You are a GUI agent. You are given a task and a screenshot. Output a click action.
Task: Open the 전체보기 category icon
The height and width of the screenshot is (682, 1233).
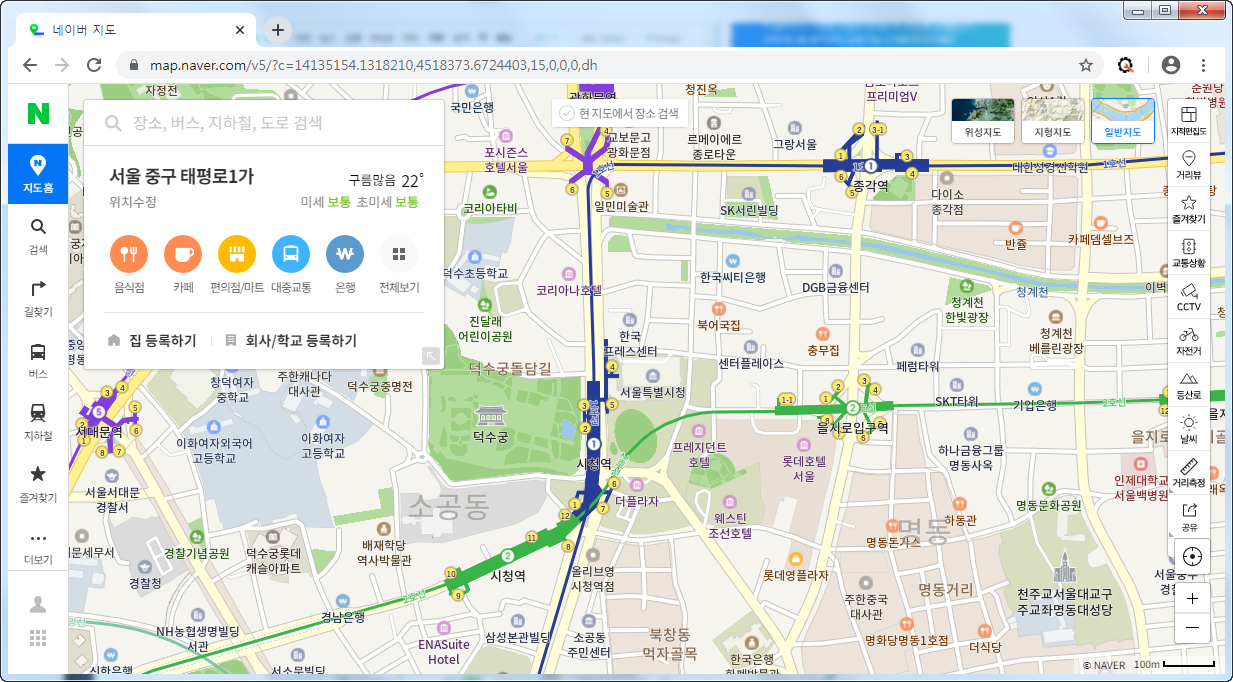pyautogui.click(x=399, y=254)
